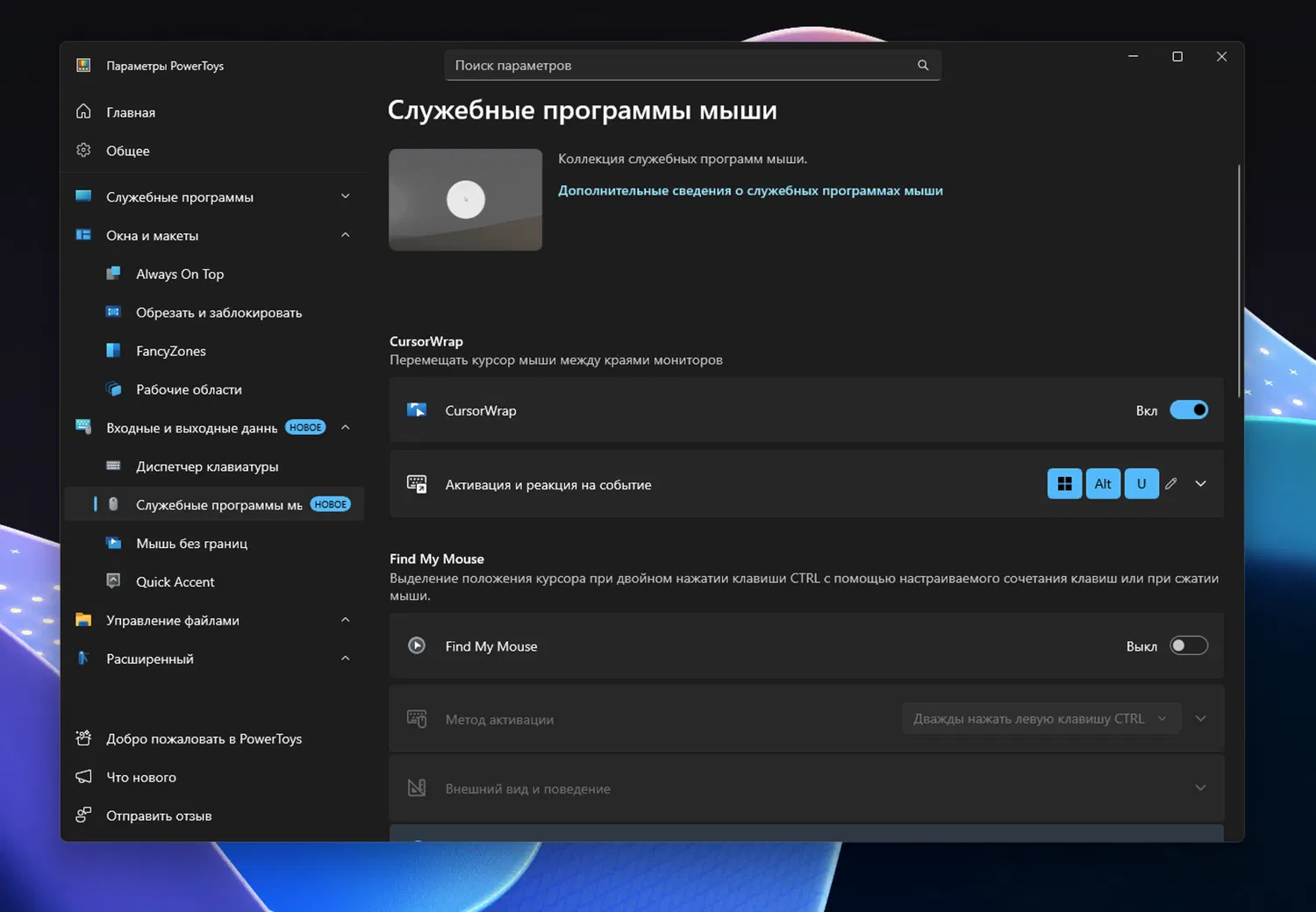Click the PowerToys app logo icon
The width and height of the screenshot is (1316, 912).
83,65
